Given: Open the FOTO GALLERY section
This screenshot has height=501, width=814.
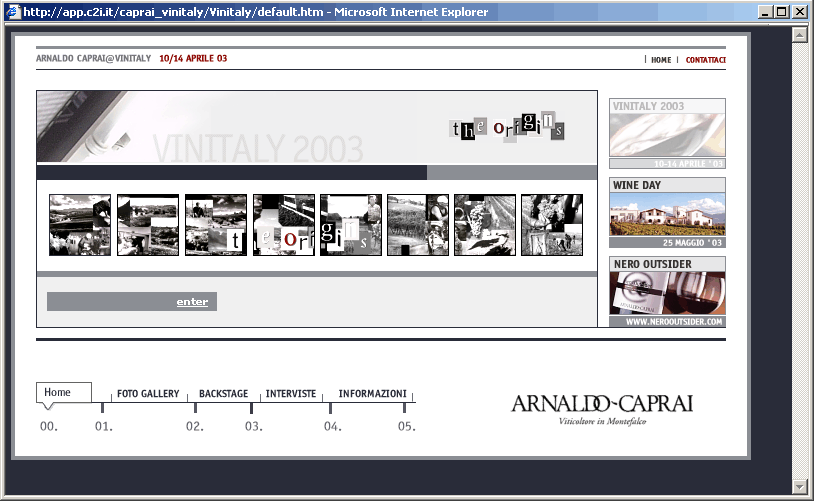Looking at the screenshot, I should pyautogui.click(x=148, y=394).
